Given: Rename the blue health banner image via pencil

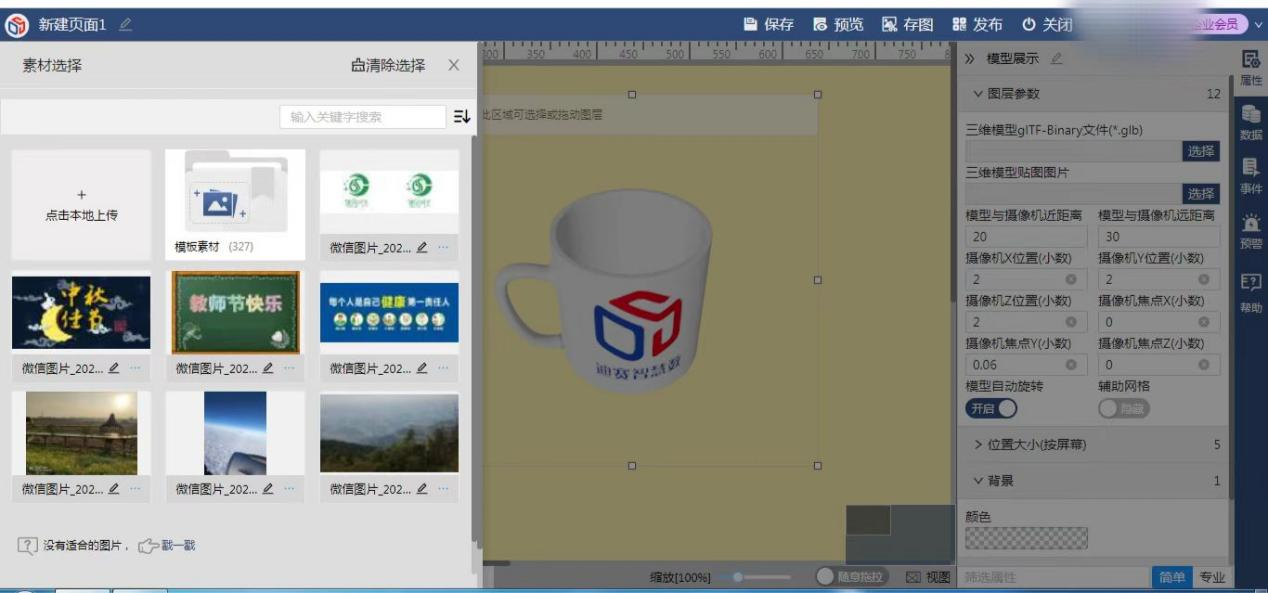Looking at the screenshot, I should (422, 368).
